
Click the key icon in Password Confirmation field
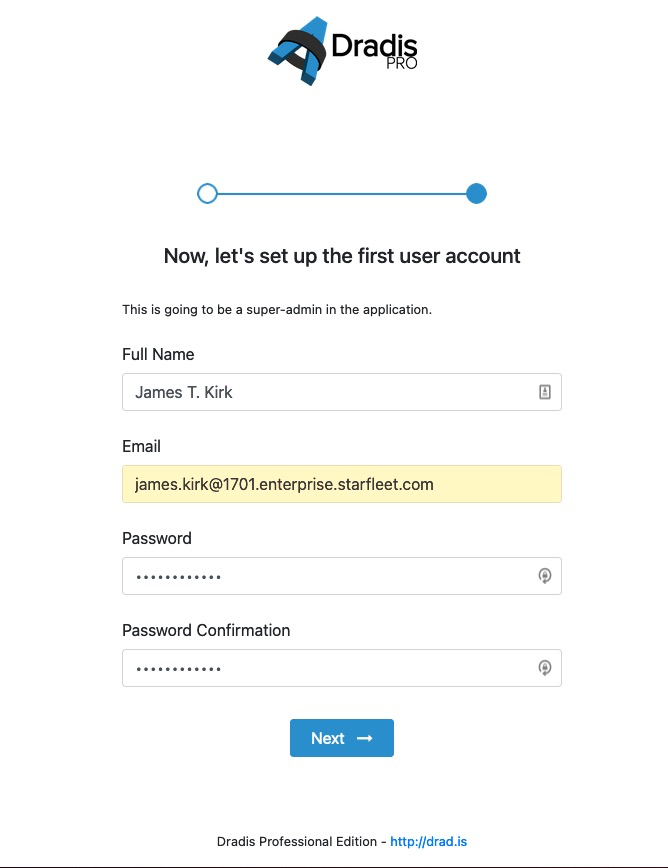click(x=545, y=668)
